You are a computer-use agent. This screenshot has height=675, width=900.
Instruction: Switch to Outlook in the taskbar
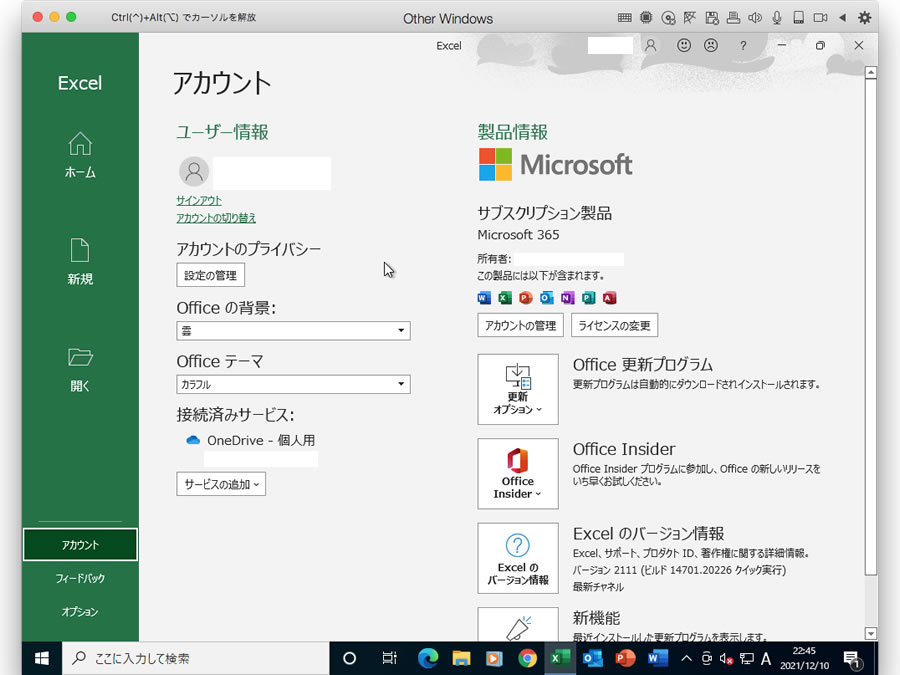(592, 658)
